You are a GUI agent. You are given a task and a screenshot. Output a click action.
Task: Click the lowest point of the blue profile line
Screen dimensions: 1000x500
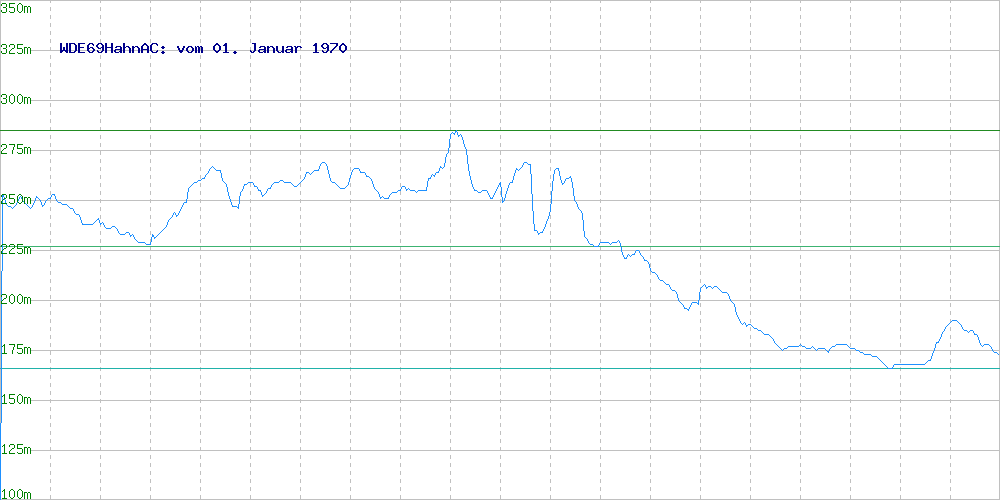click(x=889, y=368)
